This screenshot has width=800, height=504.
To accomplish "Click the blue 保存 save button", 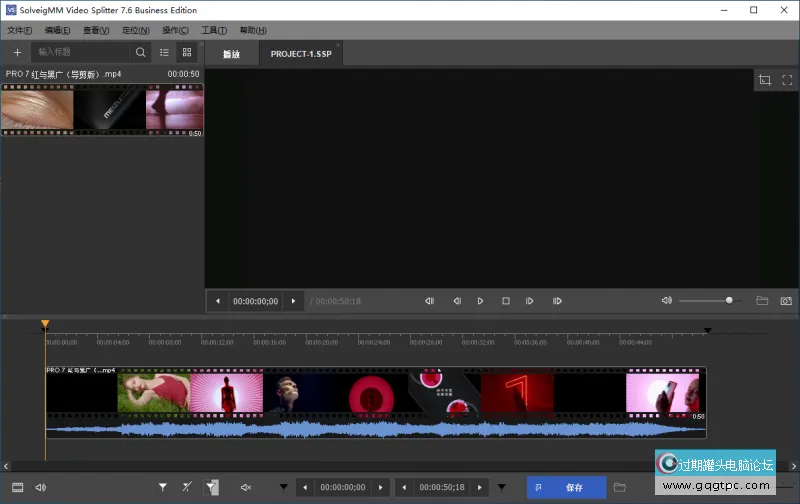I will click(566, 487).
